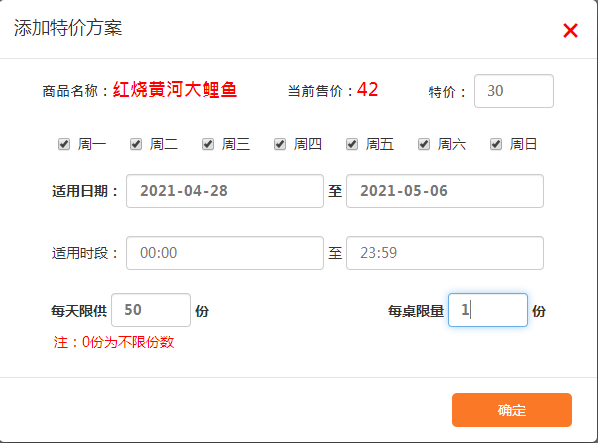This screenshot has height=443, width=598.
Task: Click the 每桌限量 quantity input
Action: (x=488, y=310)
